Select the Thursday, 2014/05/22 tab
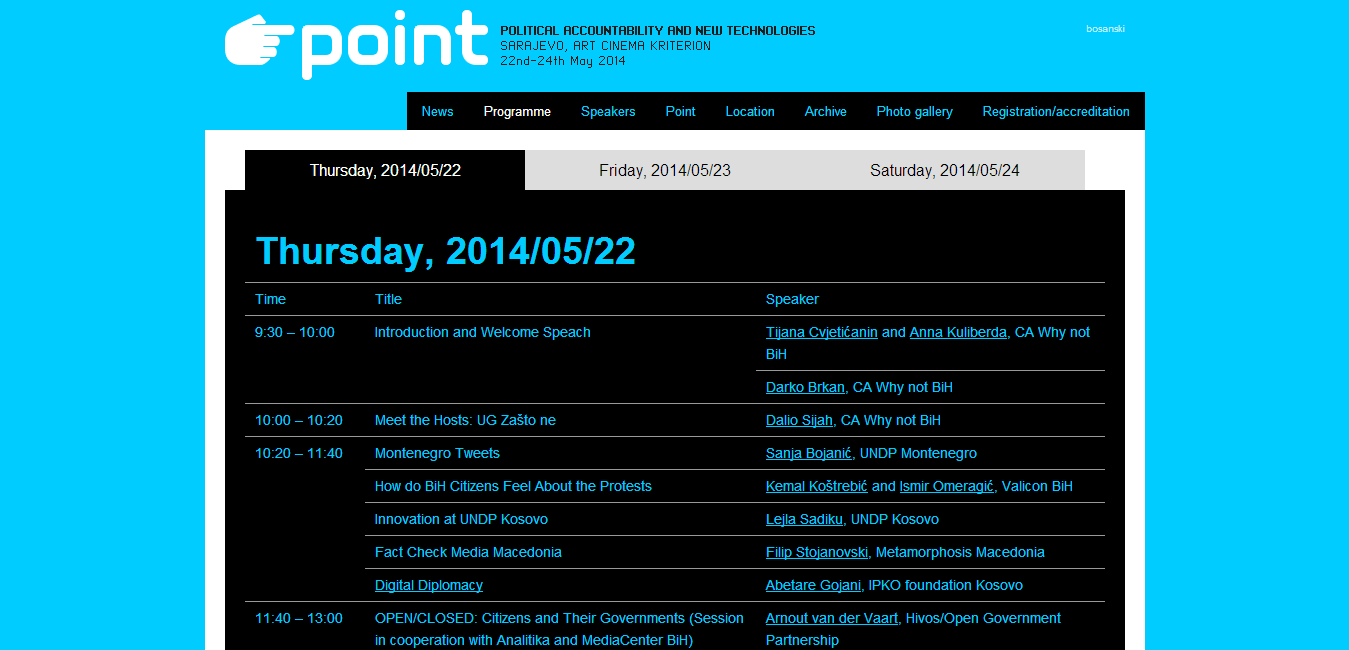The image size is (1349, 650). (385, 170)
